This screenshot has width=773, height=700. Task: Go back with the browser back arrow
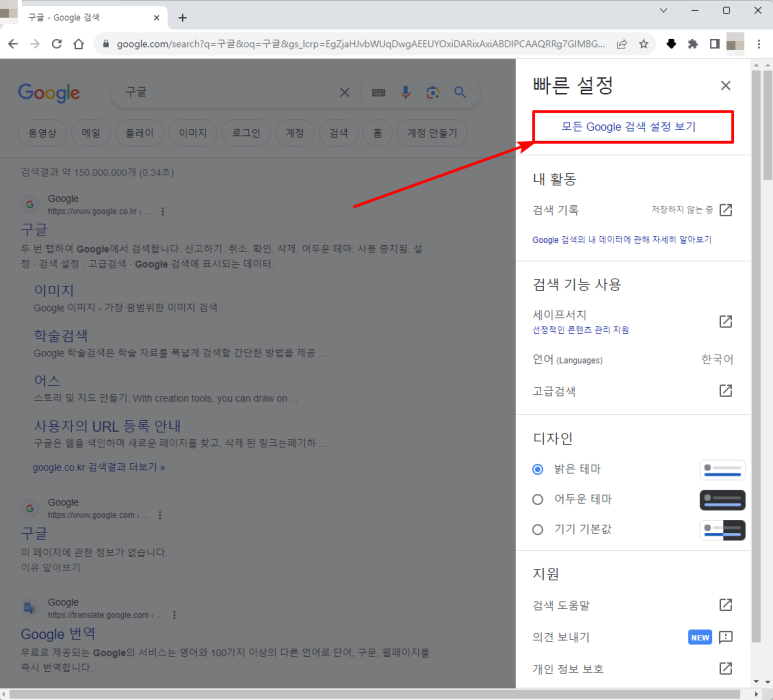(x=13, y=44)
